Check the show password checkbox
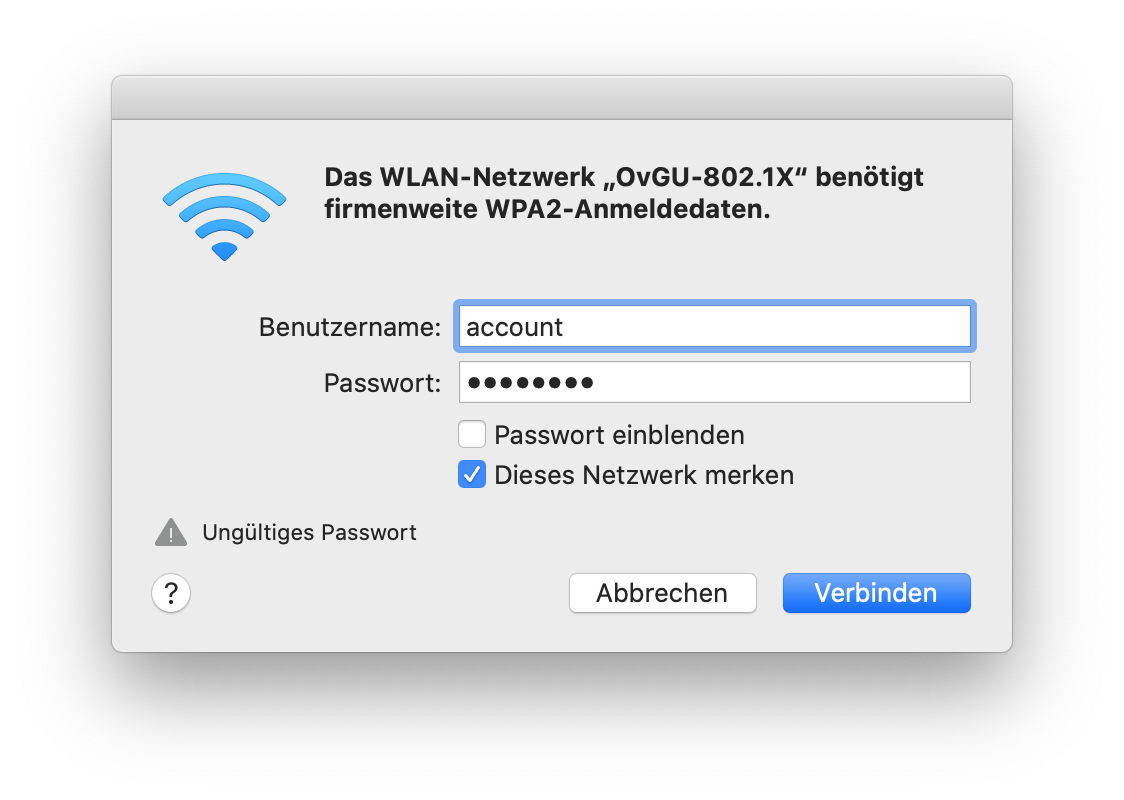The image size is (1124, 800). tap(471, 434)
